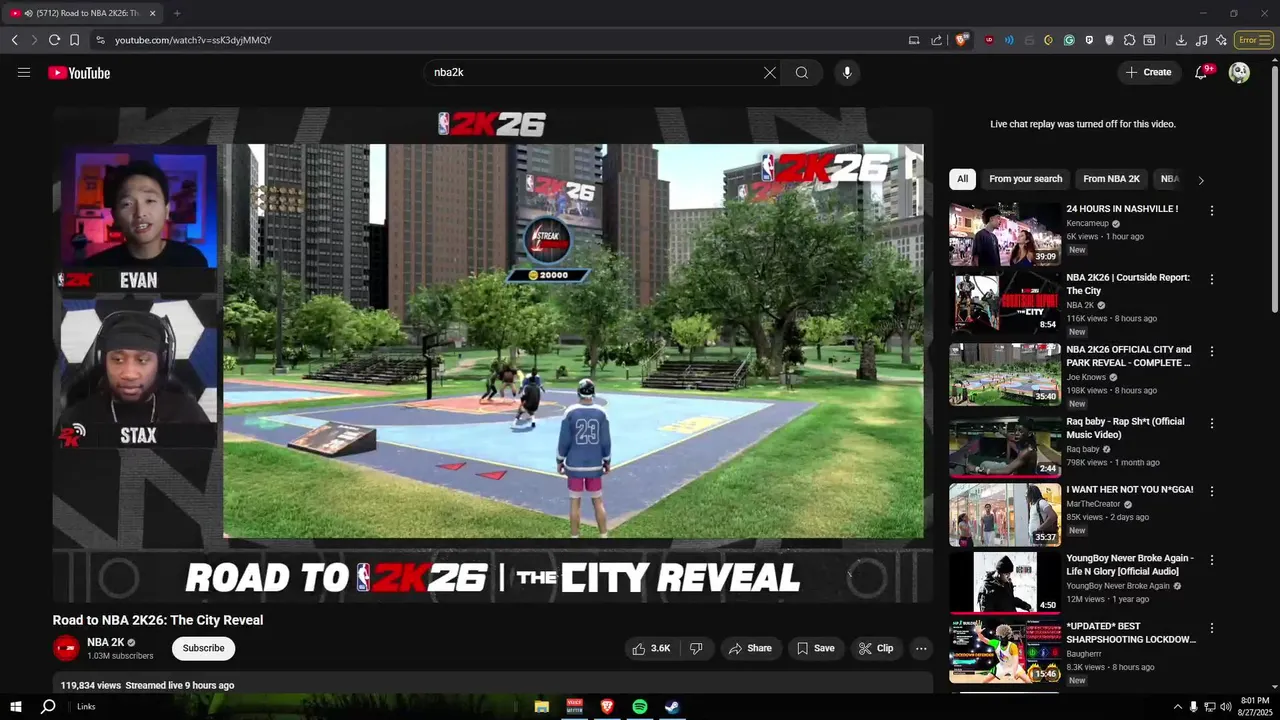The height and width of the screenshot is (720, 1280).
Task: Open YoungBoy Life N Glory video title
Action: pos(1130,565)
